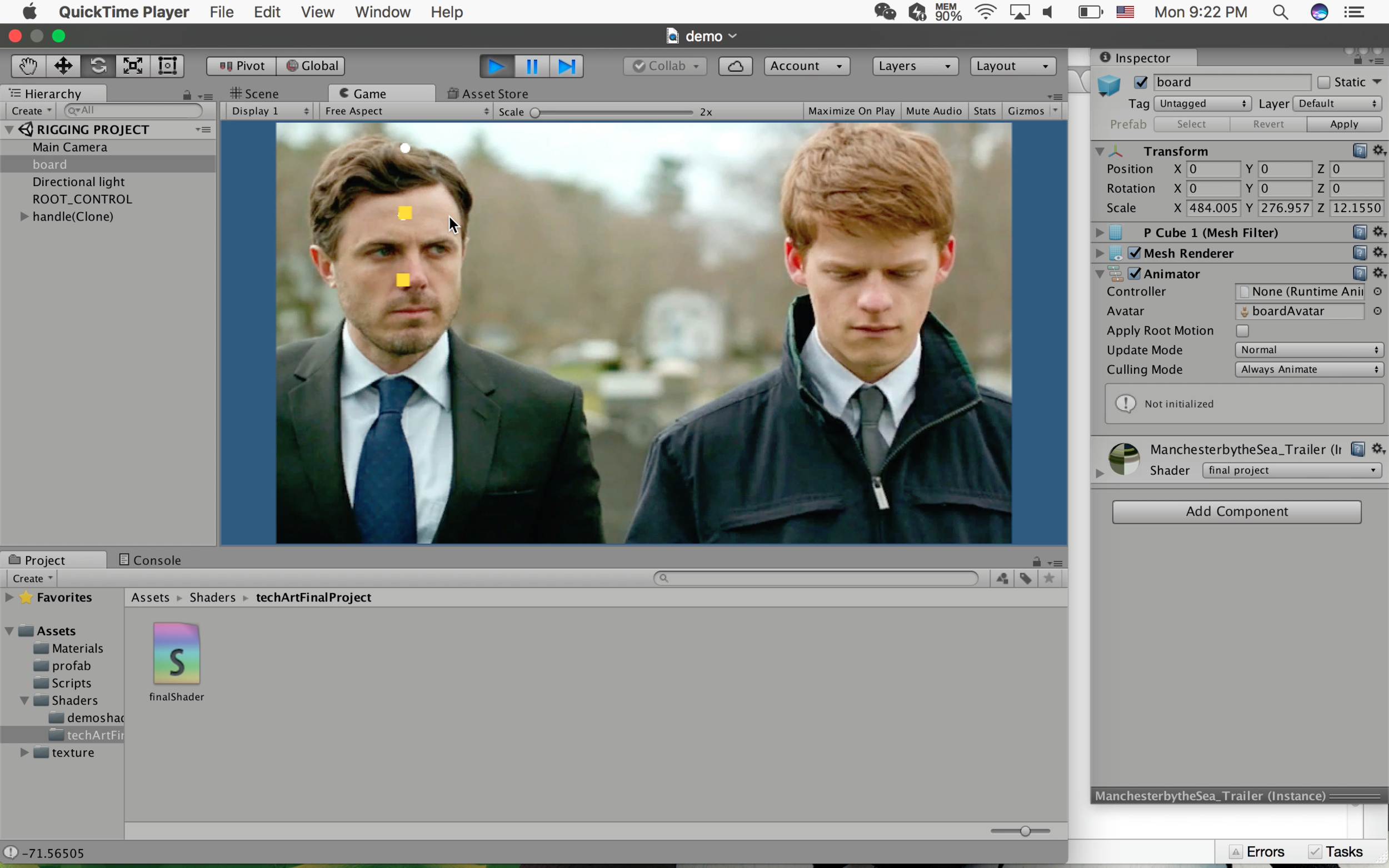Toggle the Mesh Renderer enabled checkbox
Viewport: 1389px width, 868px height.
click(1135, 253)
